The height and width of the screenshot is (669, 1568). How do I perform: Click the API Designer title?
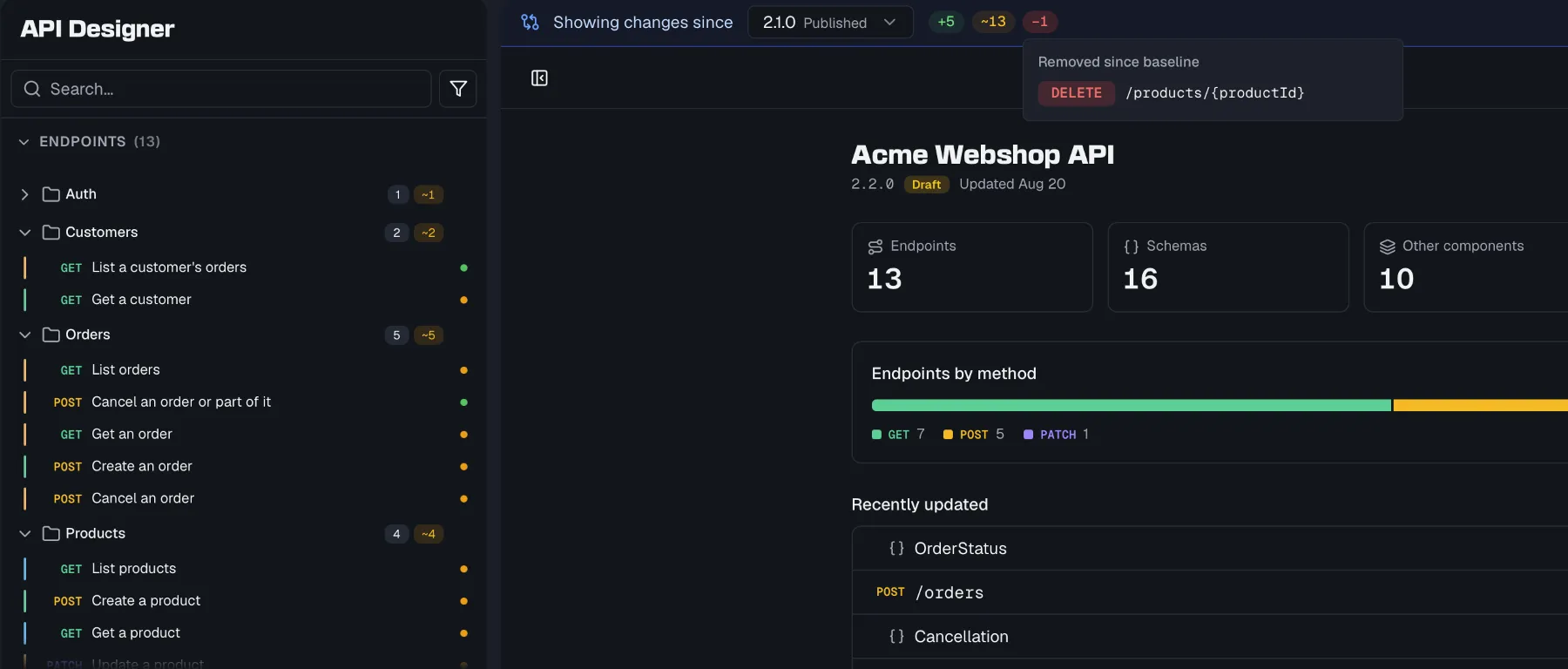coord(98,29)
